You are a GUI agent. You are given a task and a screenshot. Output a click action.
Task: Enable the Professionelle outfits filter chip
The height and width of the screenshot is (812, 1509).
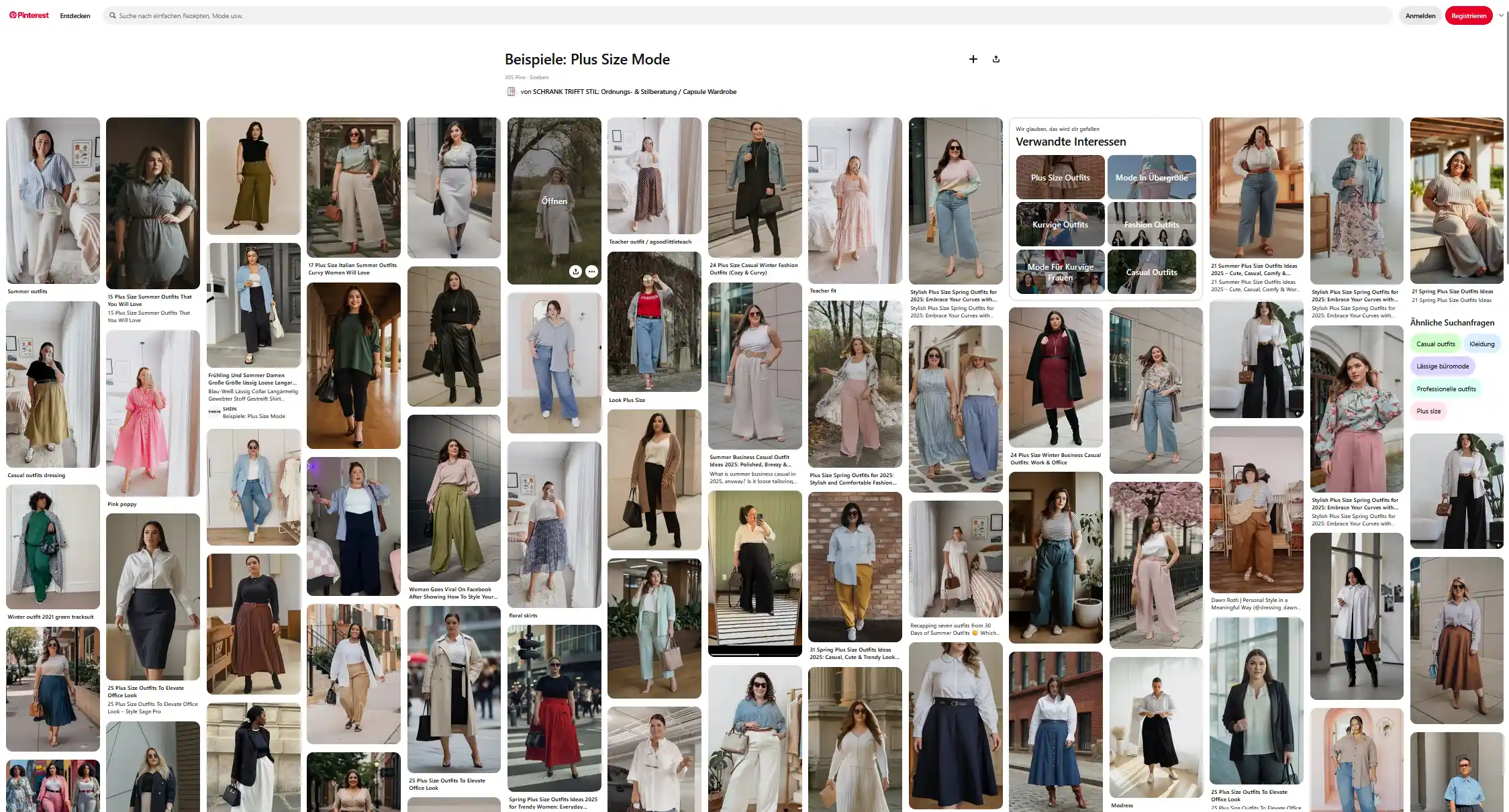pyautogui.click(x=1446, y=388)
